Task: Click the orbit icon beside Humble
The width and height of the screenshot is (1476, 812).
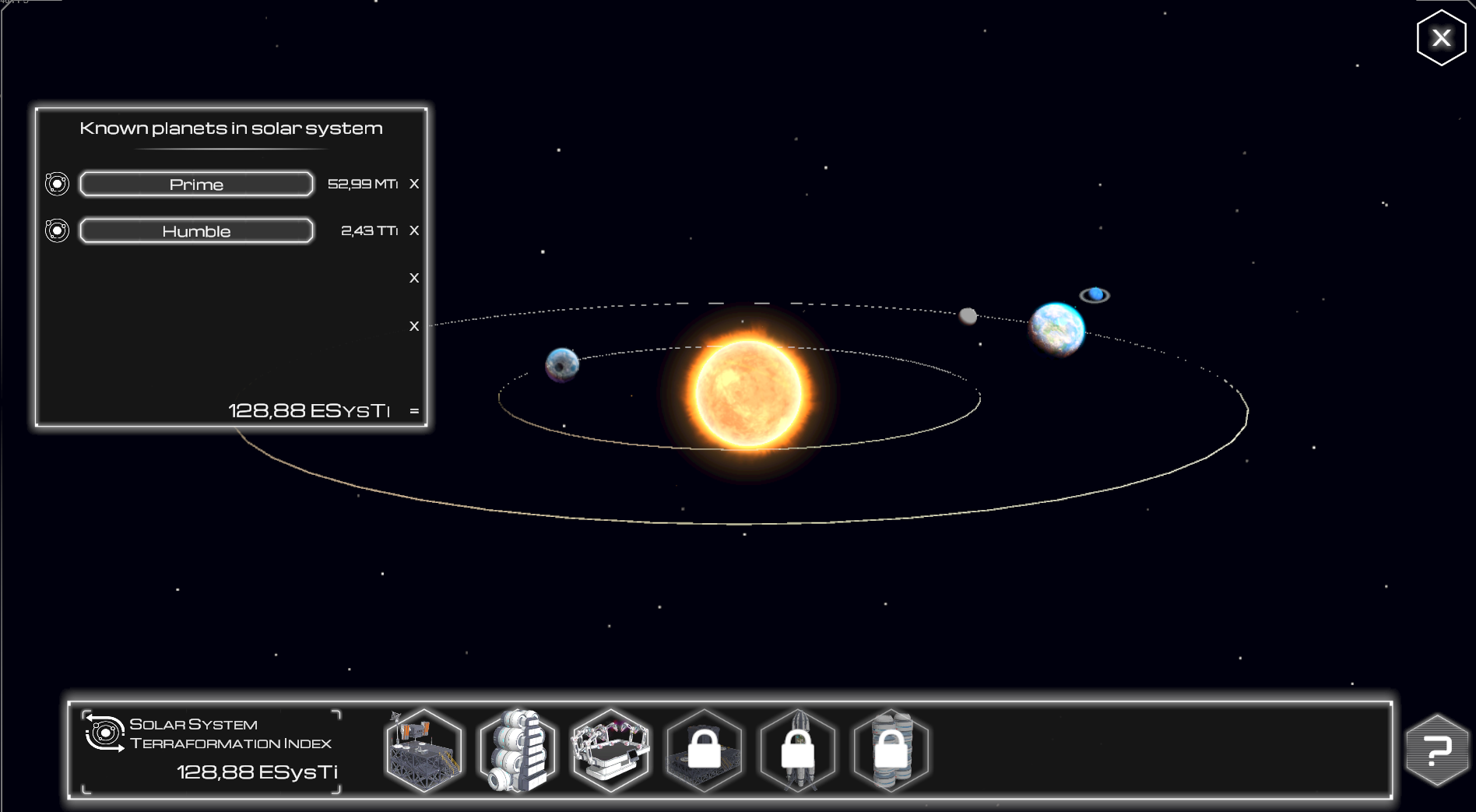Action: pyautogui.click(x=57, y=230)
